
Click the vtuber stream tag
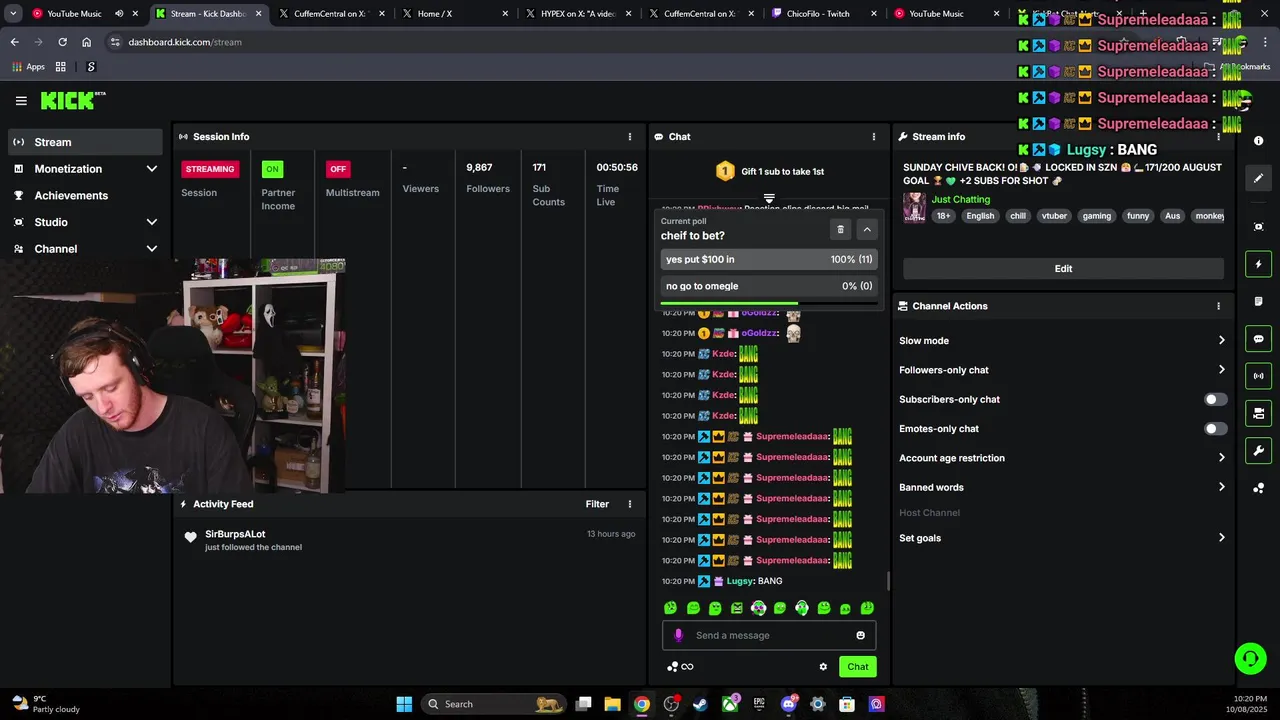1054,216
